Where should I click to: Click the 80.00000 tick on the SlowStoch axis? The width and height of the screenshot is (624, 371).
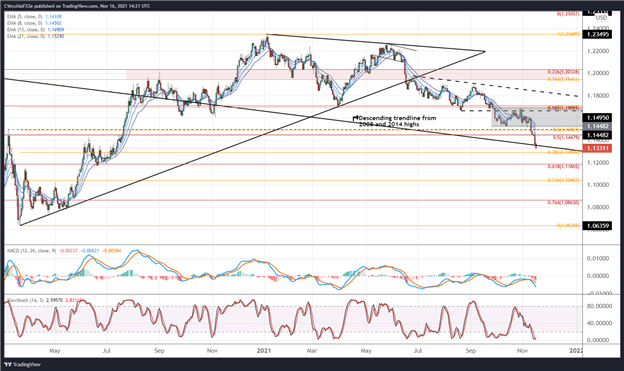598,306
